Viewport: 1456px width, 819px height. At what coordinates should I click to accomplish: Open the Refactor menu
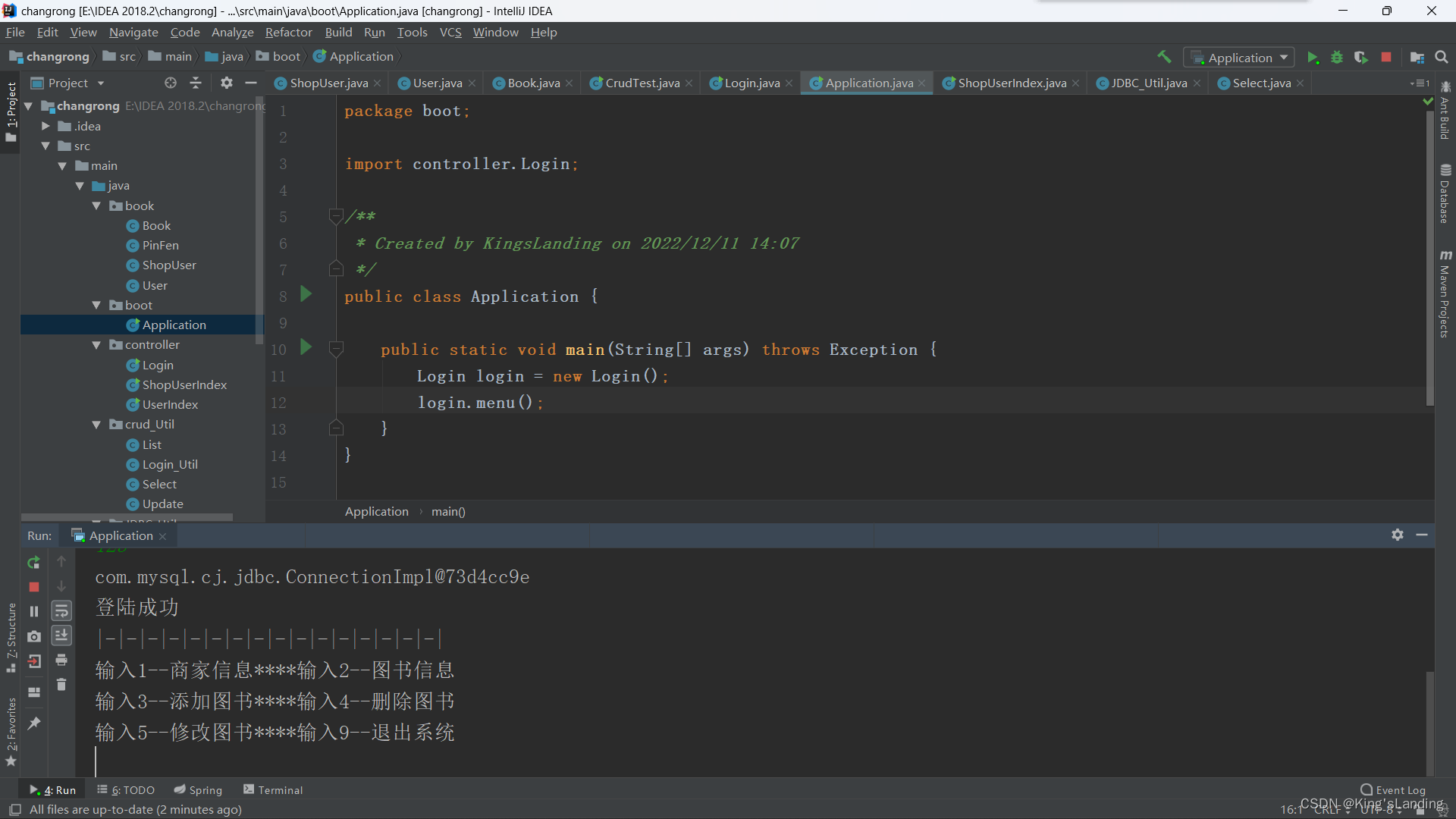coord(288,33)
